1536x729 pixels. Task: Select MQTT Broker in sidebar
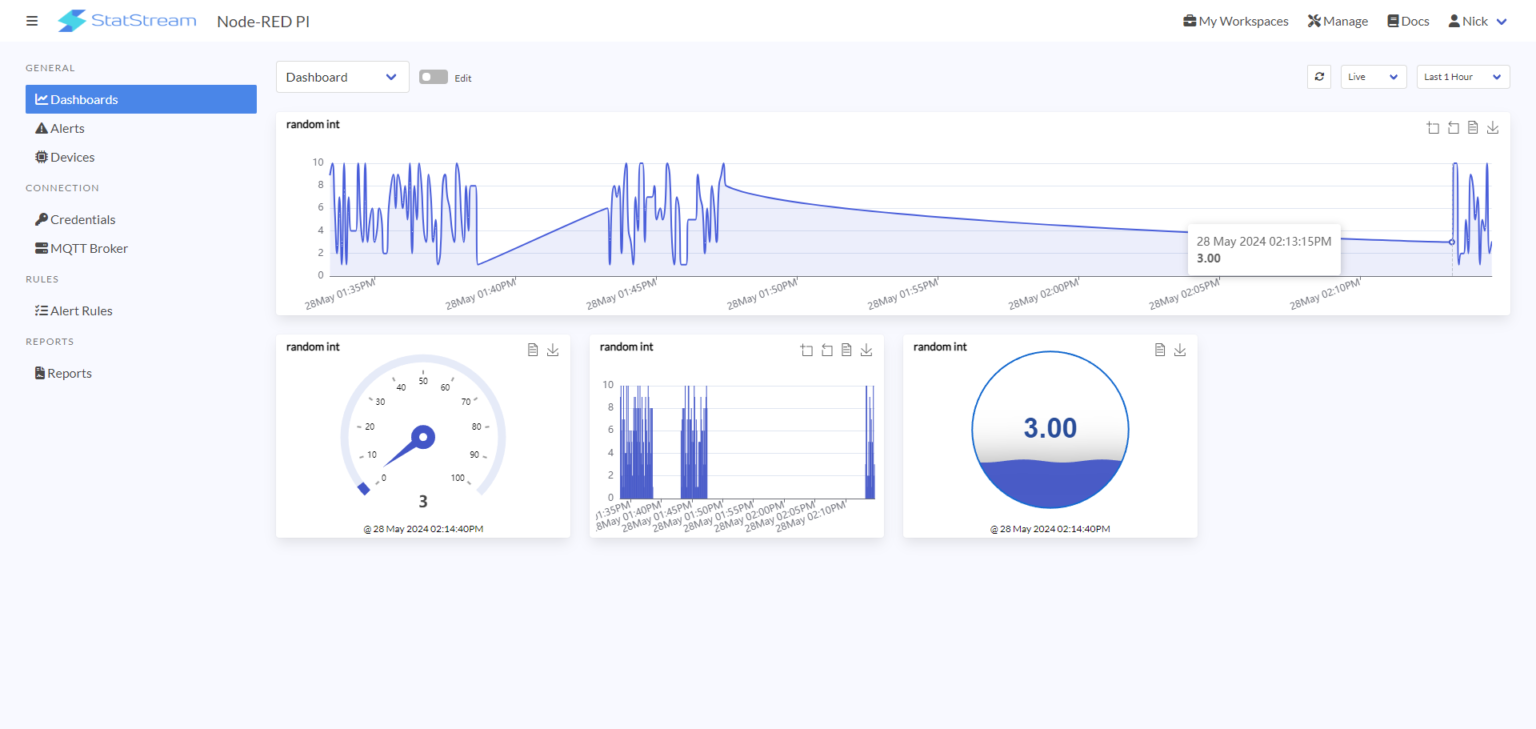tap(88, 248)
